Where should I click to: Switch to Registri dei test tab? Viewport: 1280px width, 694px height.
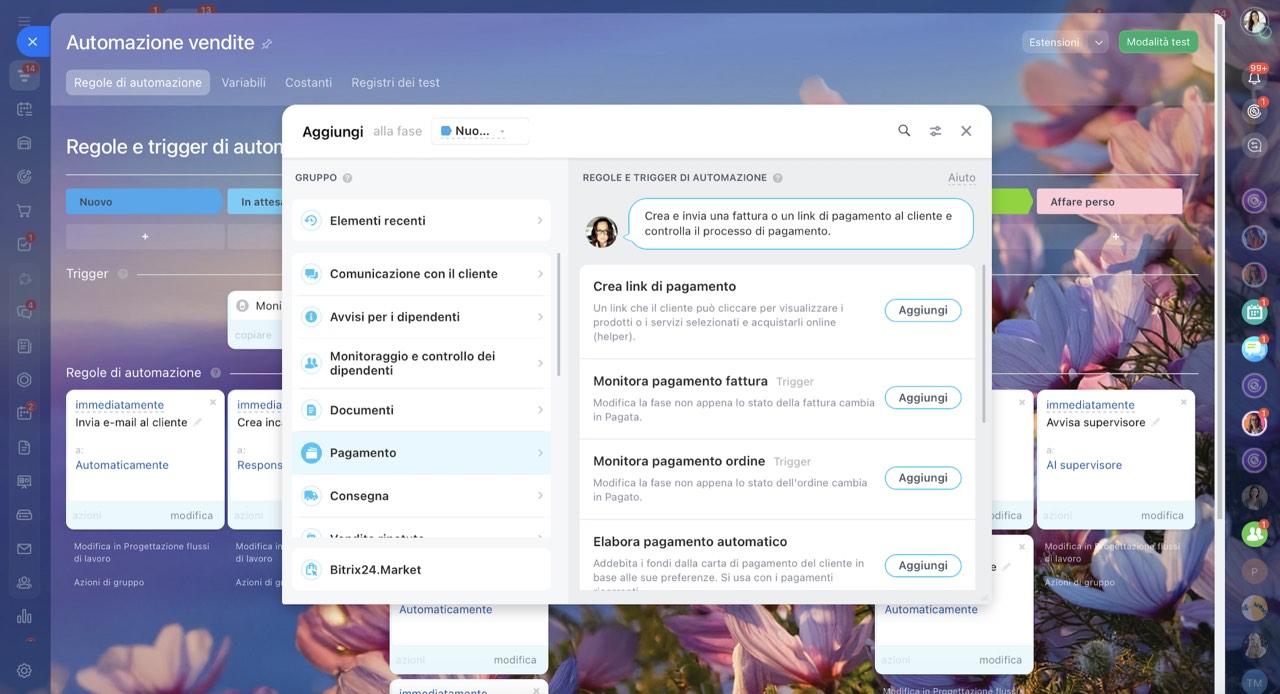[395, 82]
